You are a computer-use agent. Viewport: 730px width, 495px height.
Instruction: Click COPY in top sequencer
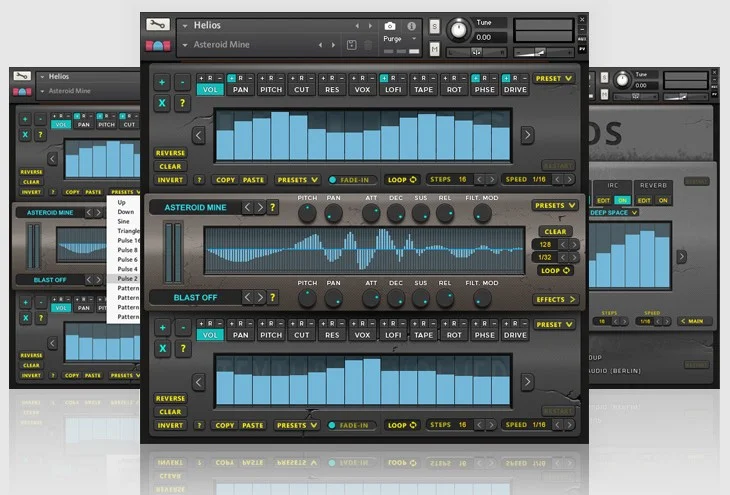[x=225, y=180]
